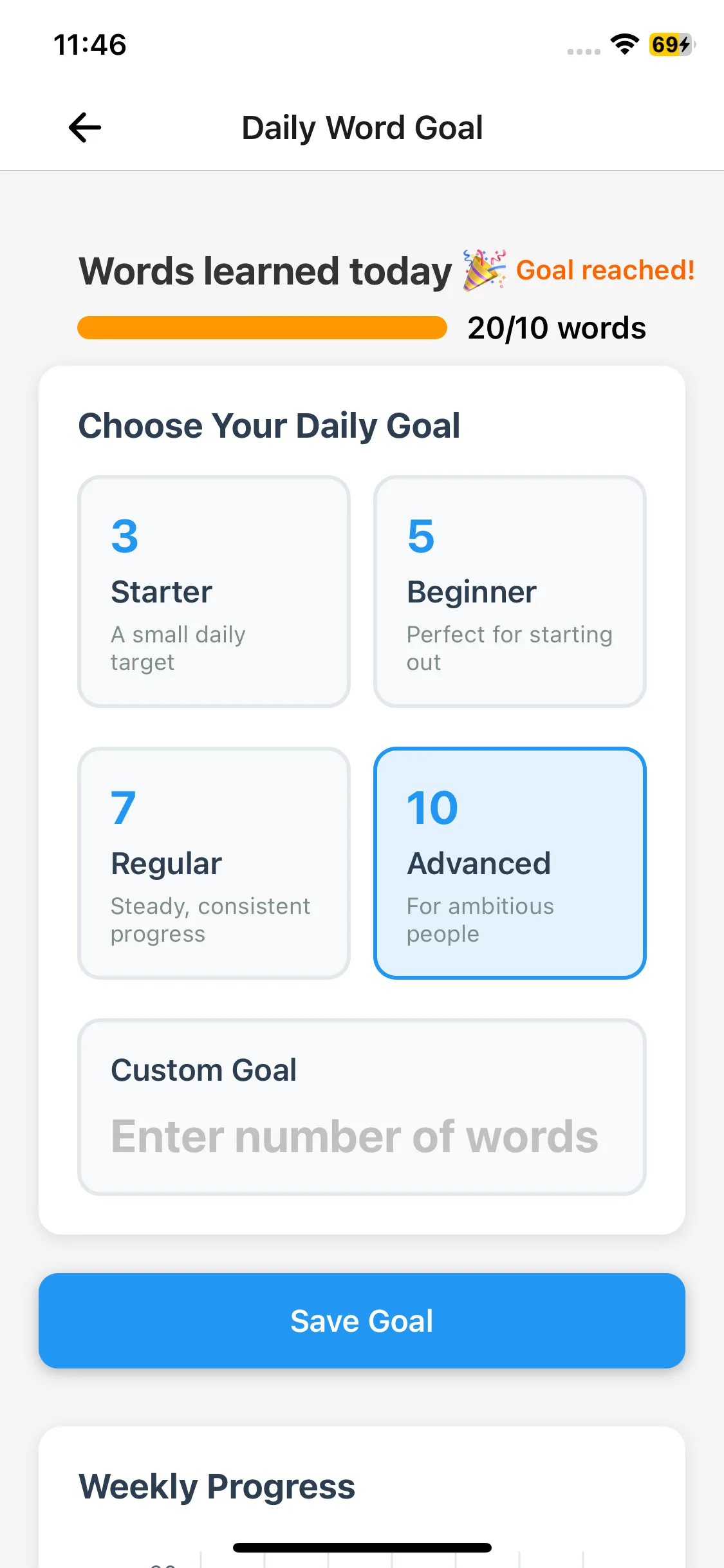This screenshot has height=1568, width=724.
Task: Tap the 20/10 words counter
Action: point(557,328)
